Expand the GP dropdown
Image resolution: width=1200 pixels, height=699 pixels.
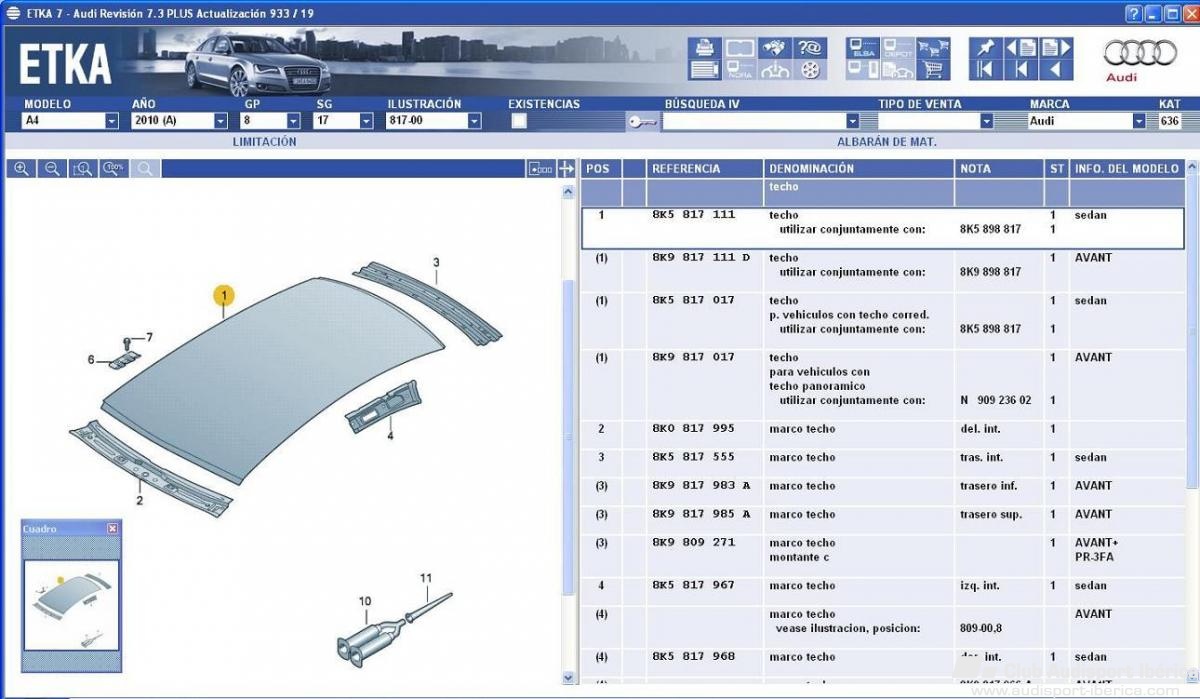[293, 121]
